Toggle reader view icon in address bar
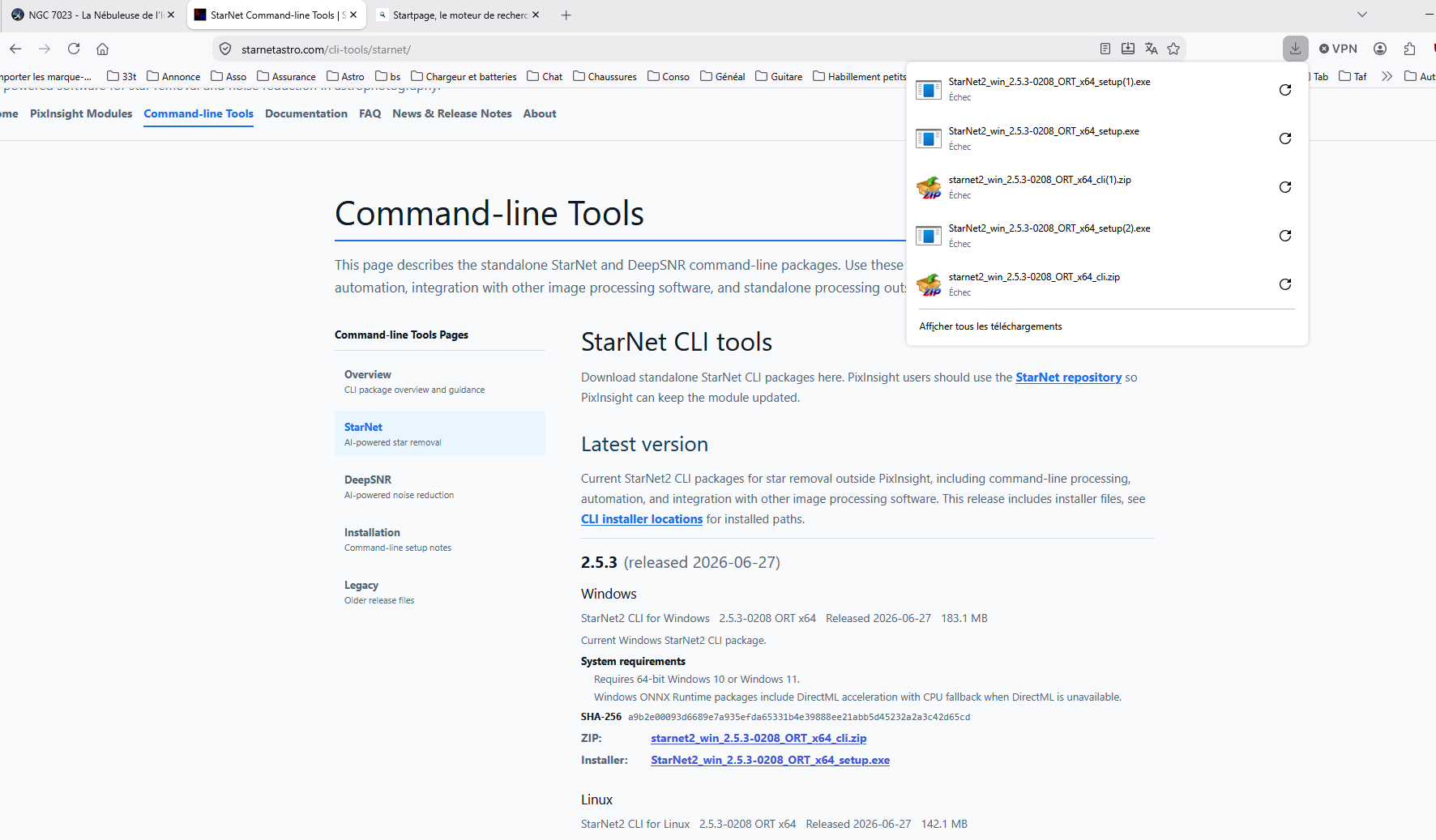Viewport: 1436px width, 840px height. (x=1105, y=49)
